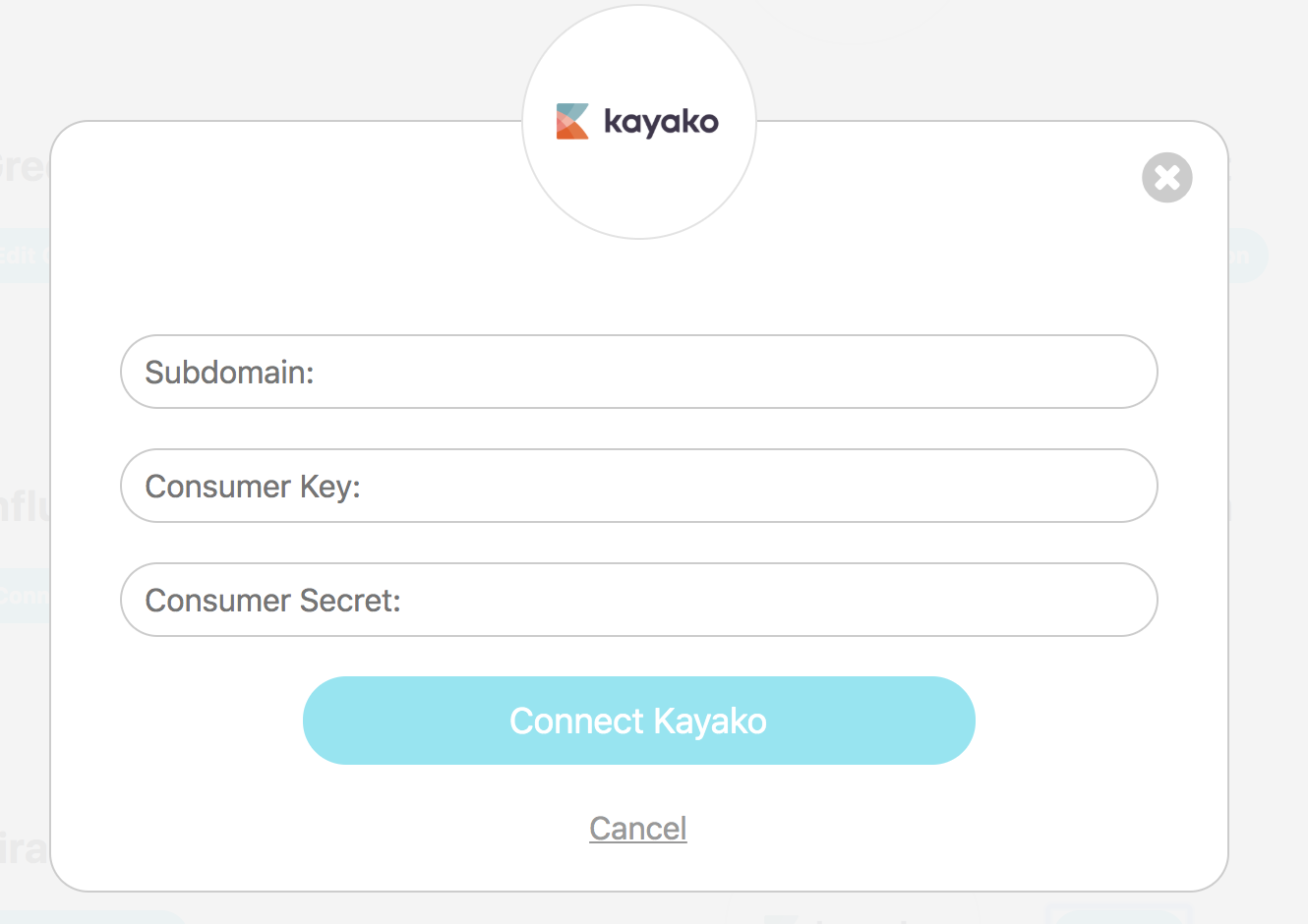This screenshot has height=924, width=1308.
Task: Click inside the Consumer Key field
Action: 638,486
